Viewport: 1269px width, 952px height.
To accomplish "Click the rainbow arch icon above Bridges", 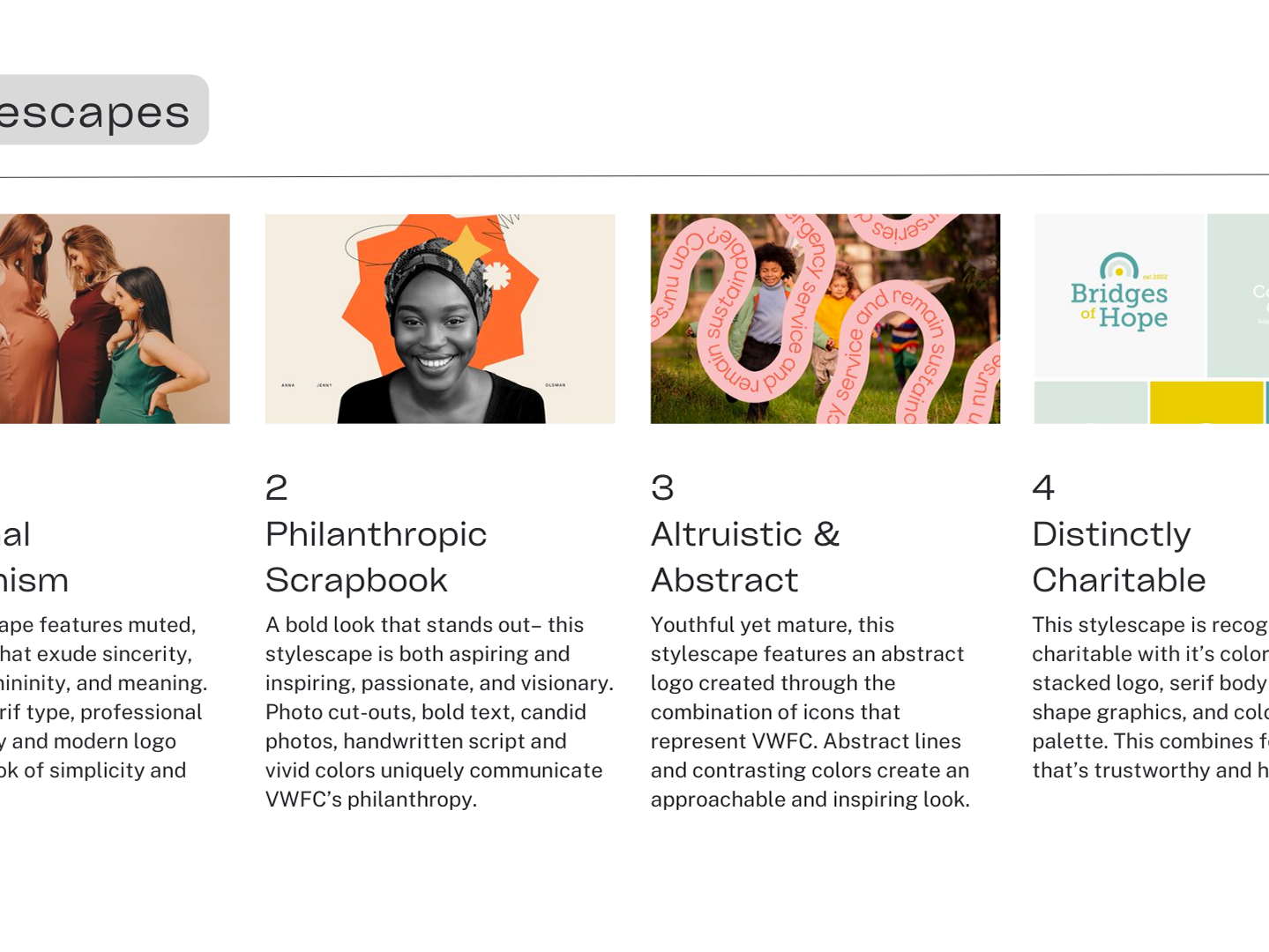I will [1118, 265].
